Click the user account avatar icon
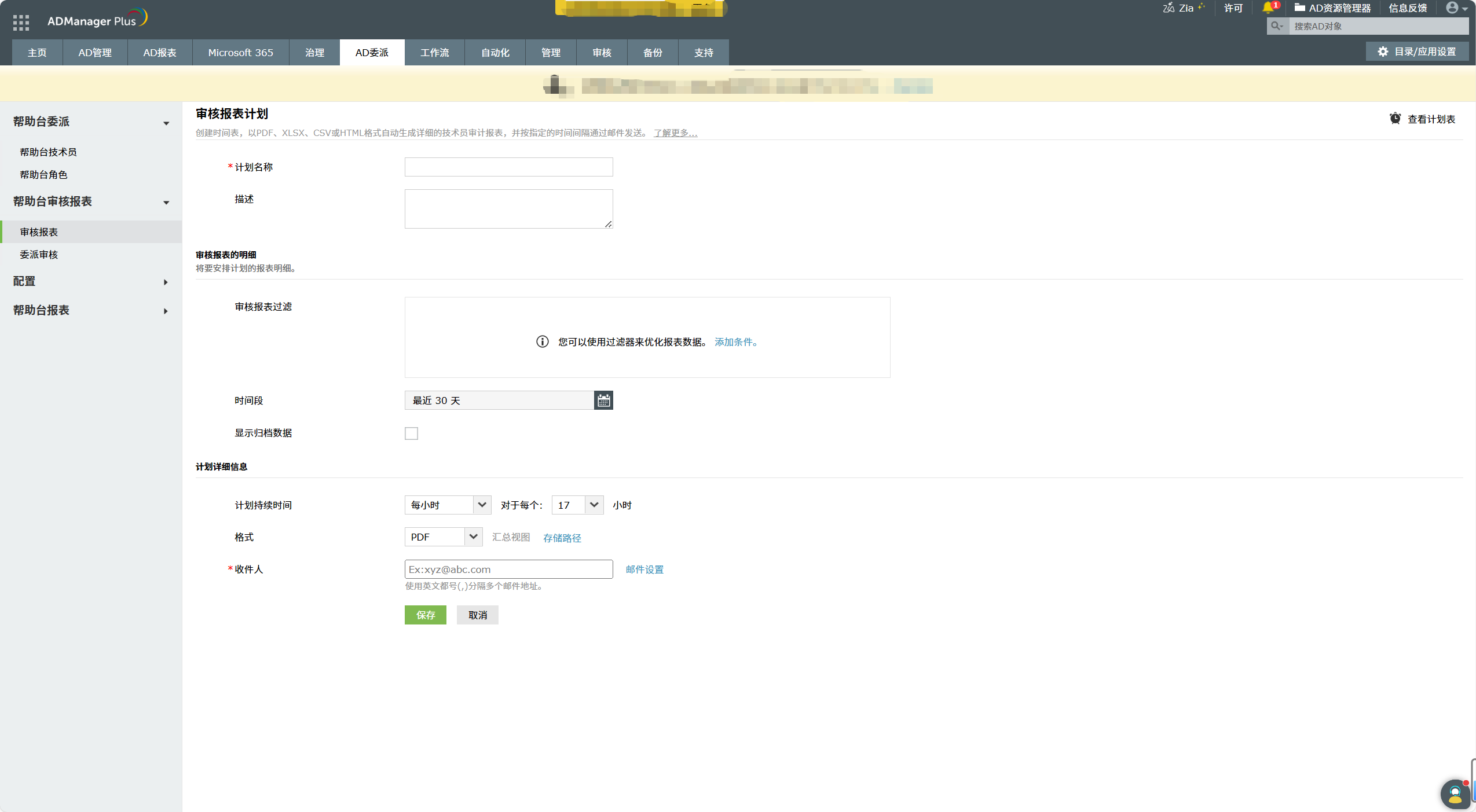This screenshot has height=812, width=1476. (x=1453, y=8)
